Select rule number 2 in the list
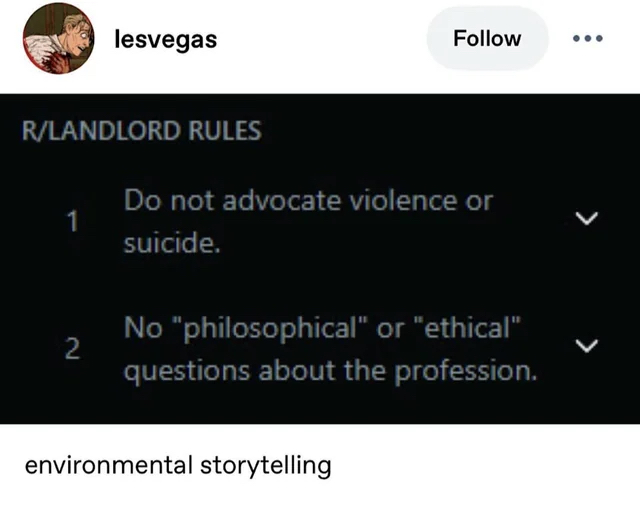640x518 pixels. (x=72, y=349)
